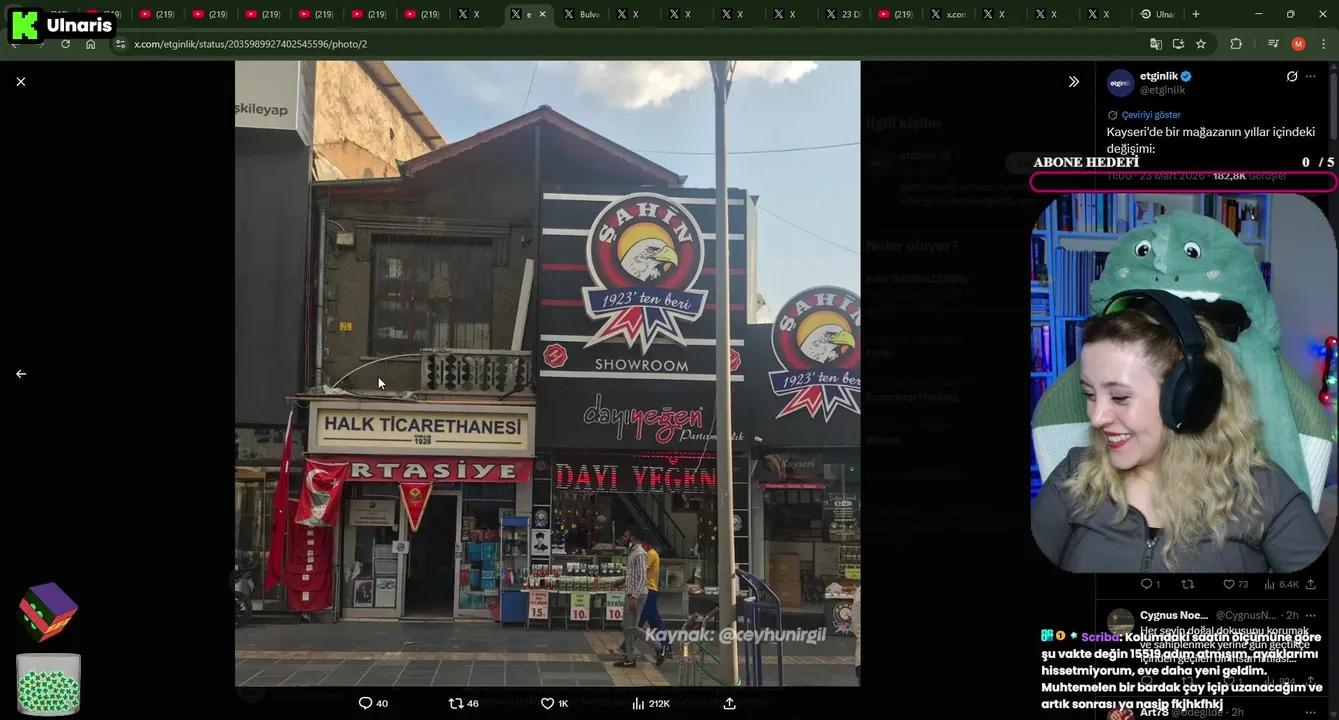
Task: Share icon beside 6.4K views
Action: 1312,584
